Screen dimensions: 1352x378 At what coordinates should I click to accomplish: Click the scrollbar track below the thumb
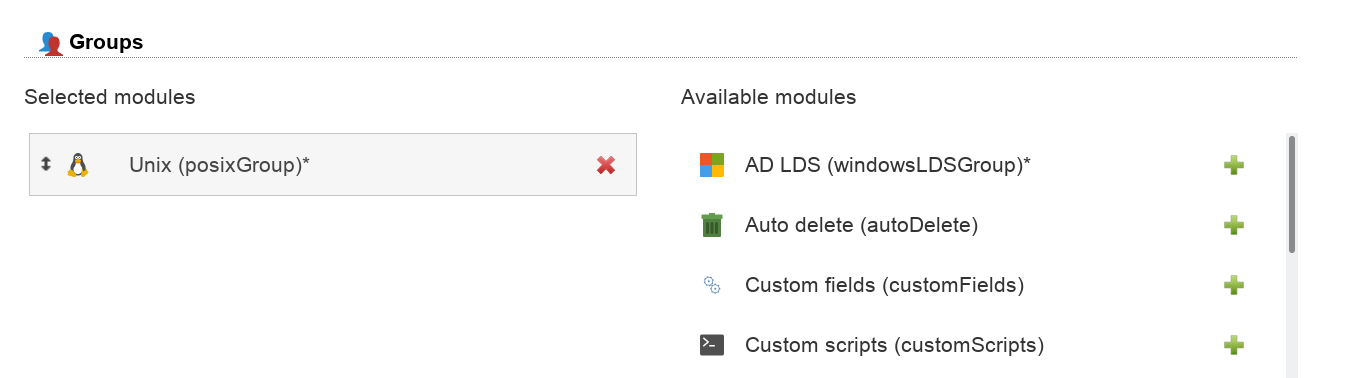point(1291,315)
